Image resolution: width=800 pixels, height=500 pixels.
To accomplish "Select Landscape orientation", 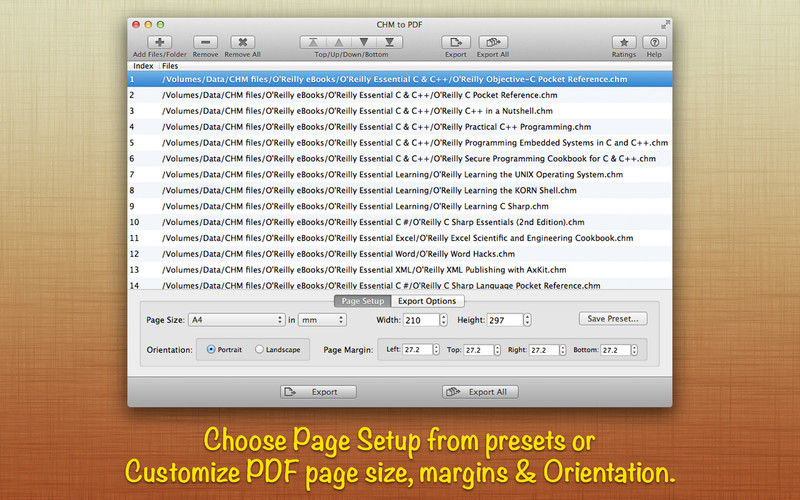I will (259, 349).
